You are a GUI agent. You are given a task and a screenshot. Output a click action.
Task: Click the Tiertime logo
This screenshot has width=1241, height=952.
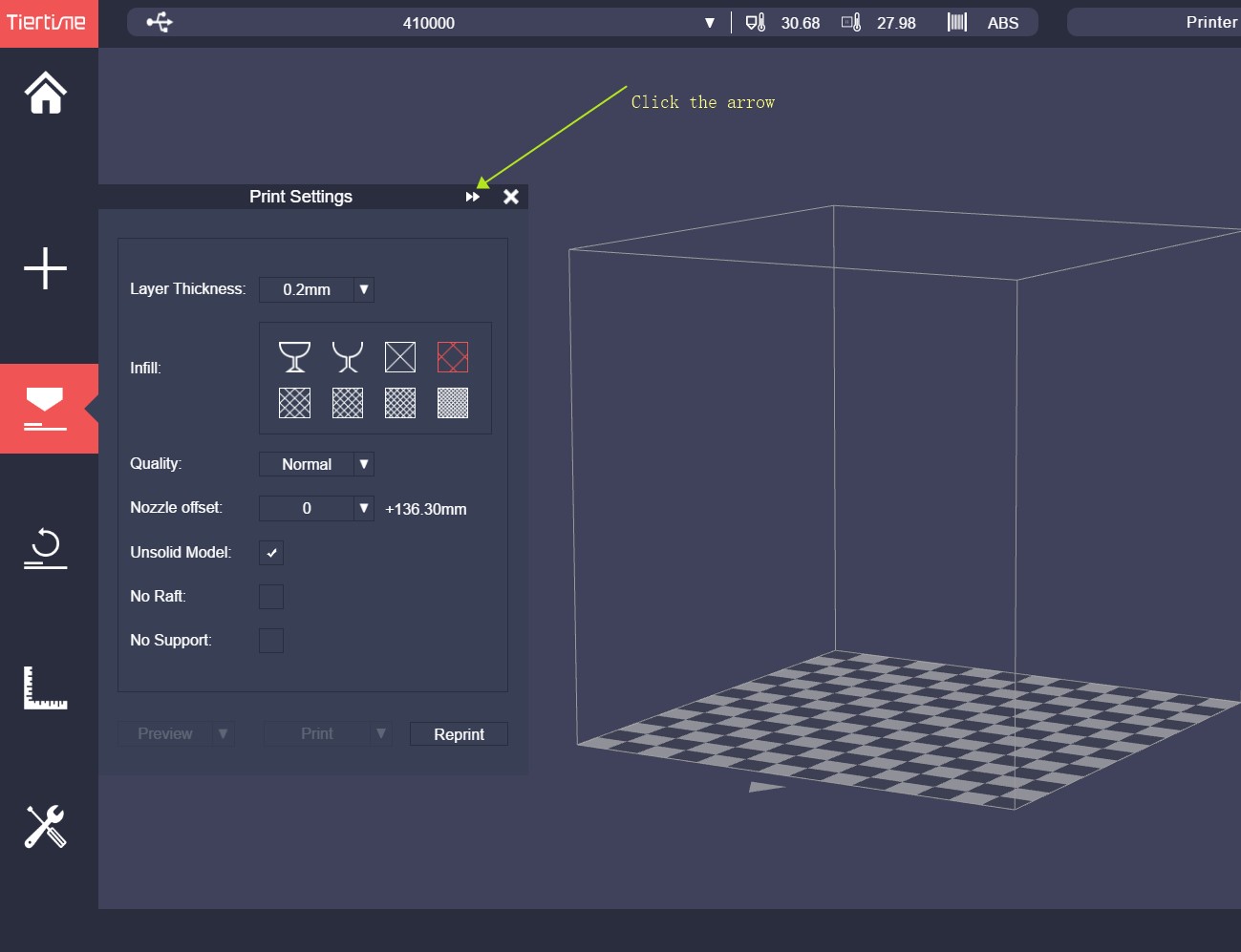click(x=47, y=21)
